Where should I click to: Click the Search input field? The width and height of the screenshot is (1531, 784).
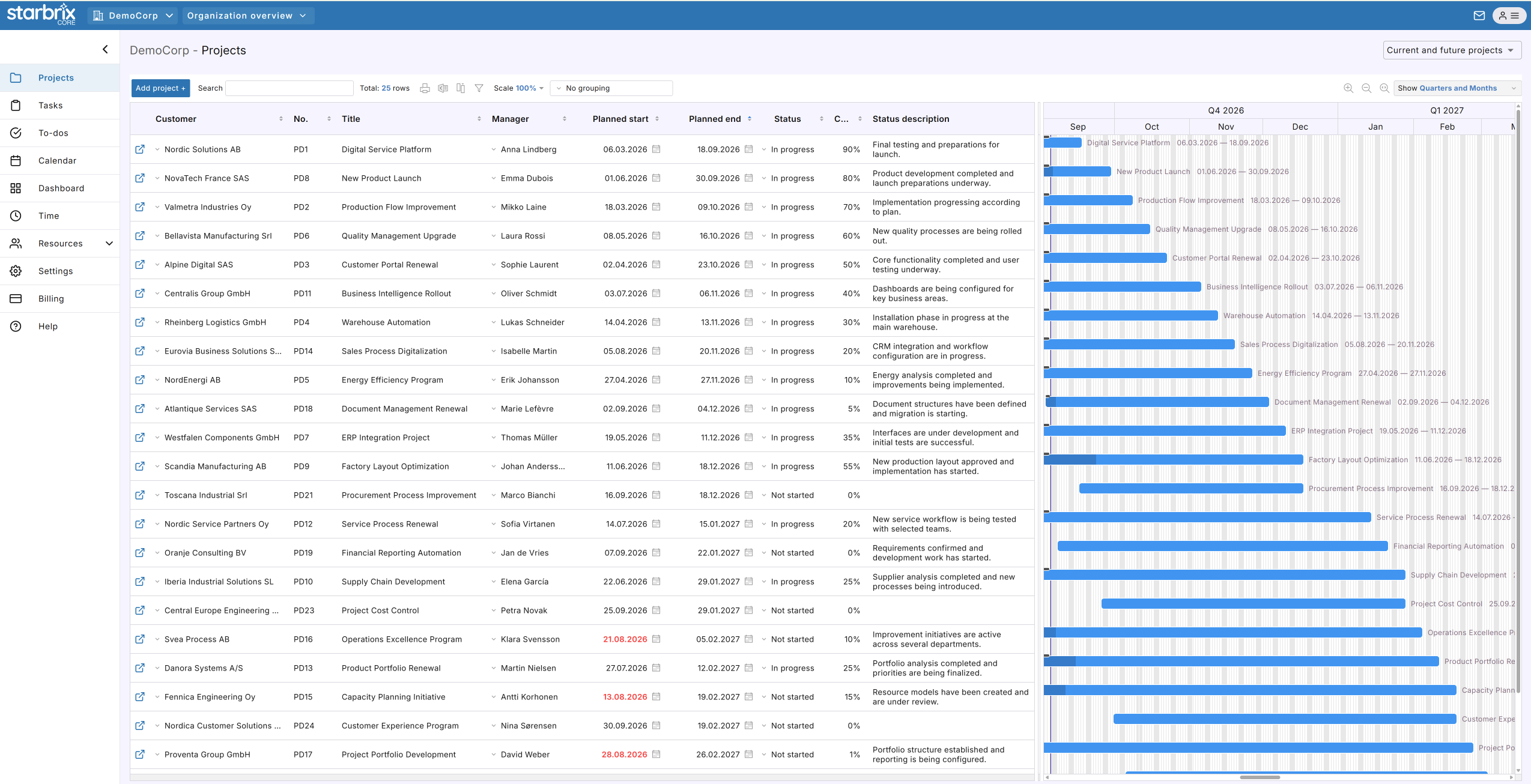pos(290,88)
